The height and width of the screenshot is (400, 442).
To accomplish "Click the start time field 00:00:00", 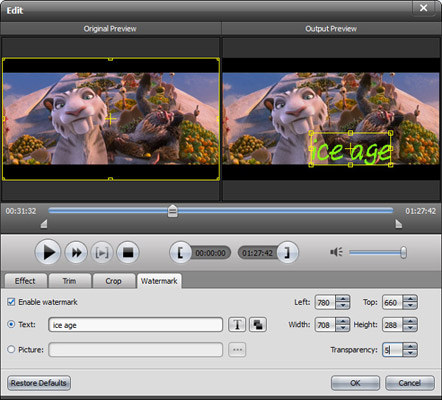I will 210,253.
